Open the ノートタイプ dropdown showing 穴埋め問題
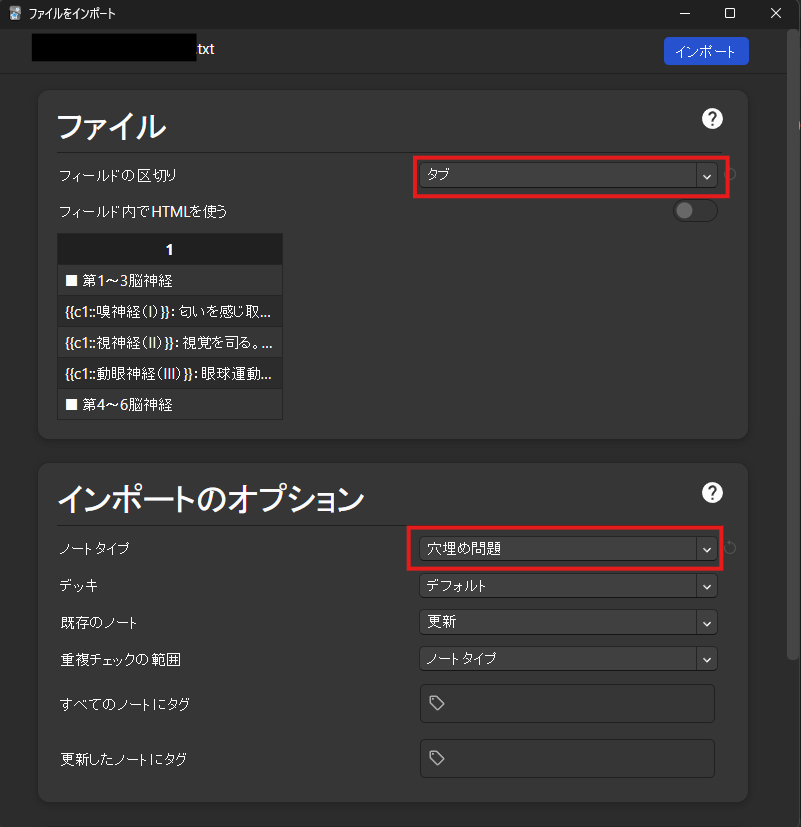This screenshot has height=827, width=801. pyautogui.click(x=565, y=548)
